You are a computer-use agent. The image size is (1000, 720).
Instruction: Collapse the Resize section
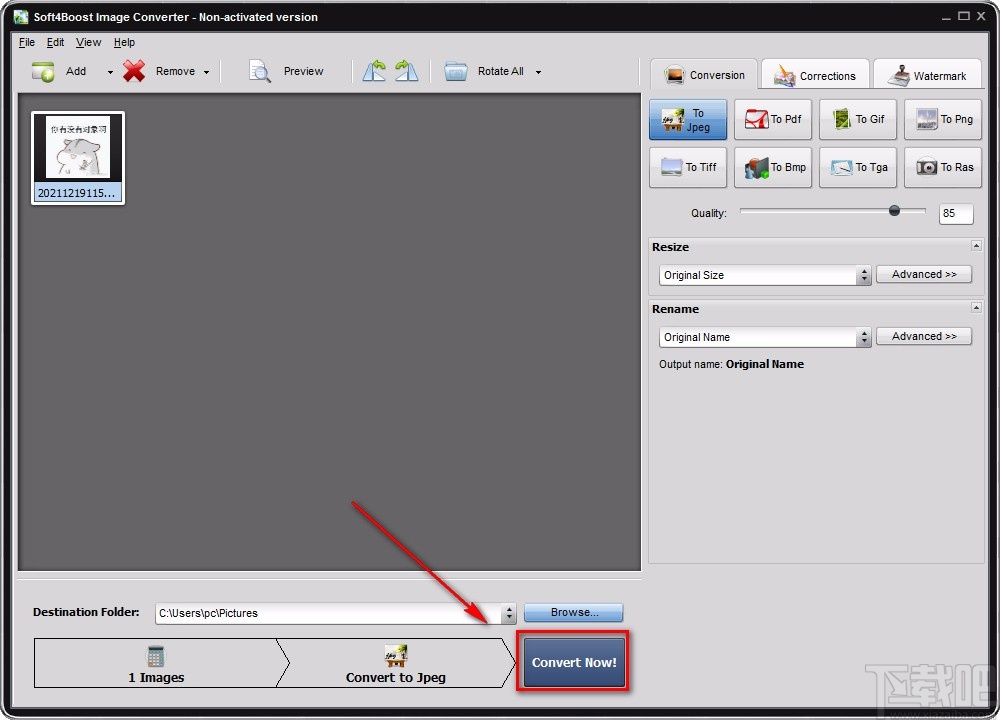[976, 246]
